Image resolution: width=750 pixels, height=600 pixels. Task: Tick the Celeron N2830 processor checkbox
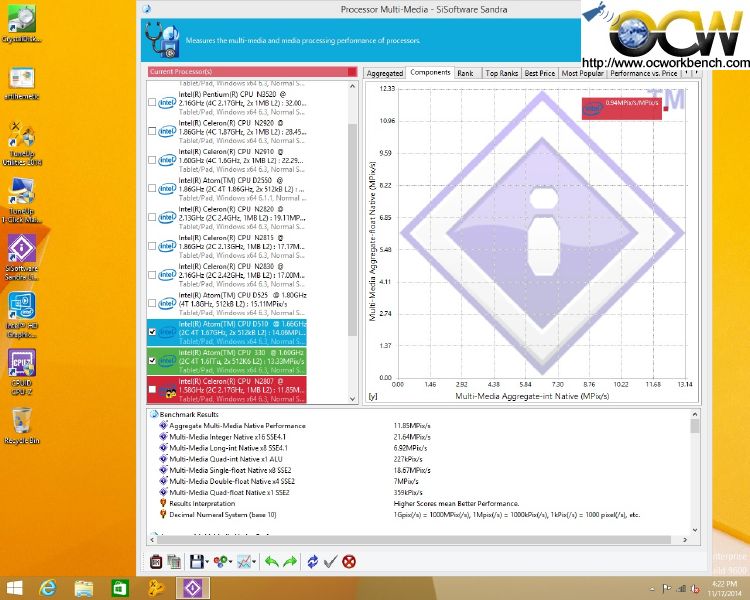pos(152,275)
